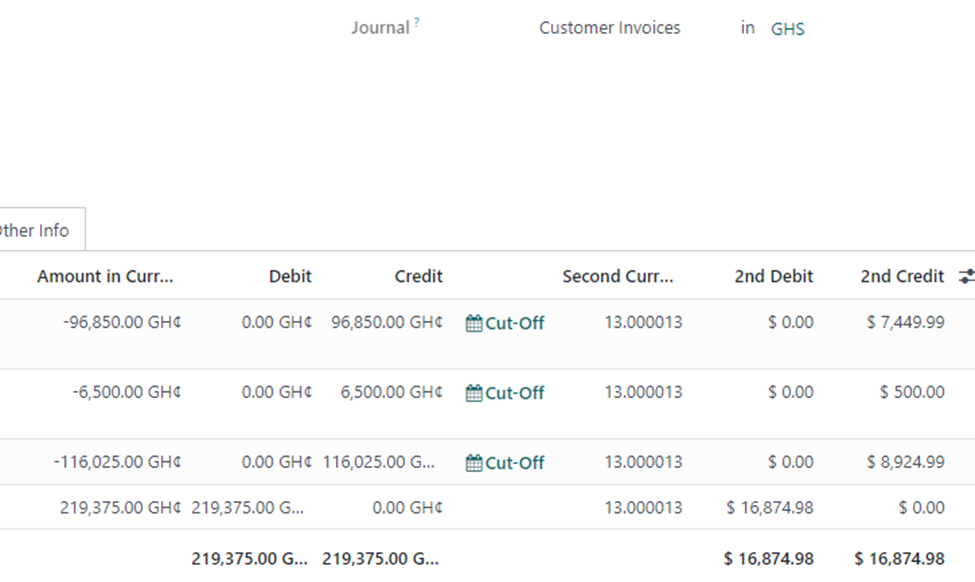Click the $ 16,874.98 2nd debit cell
This screenshot has width=975, height=582.
point(770,507)
